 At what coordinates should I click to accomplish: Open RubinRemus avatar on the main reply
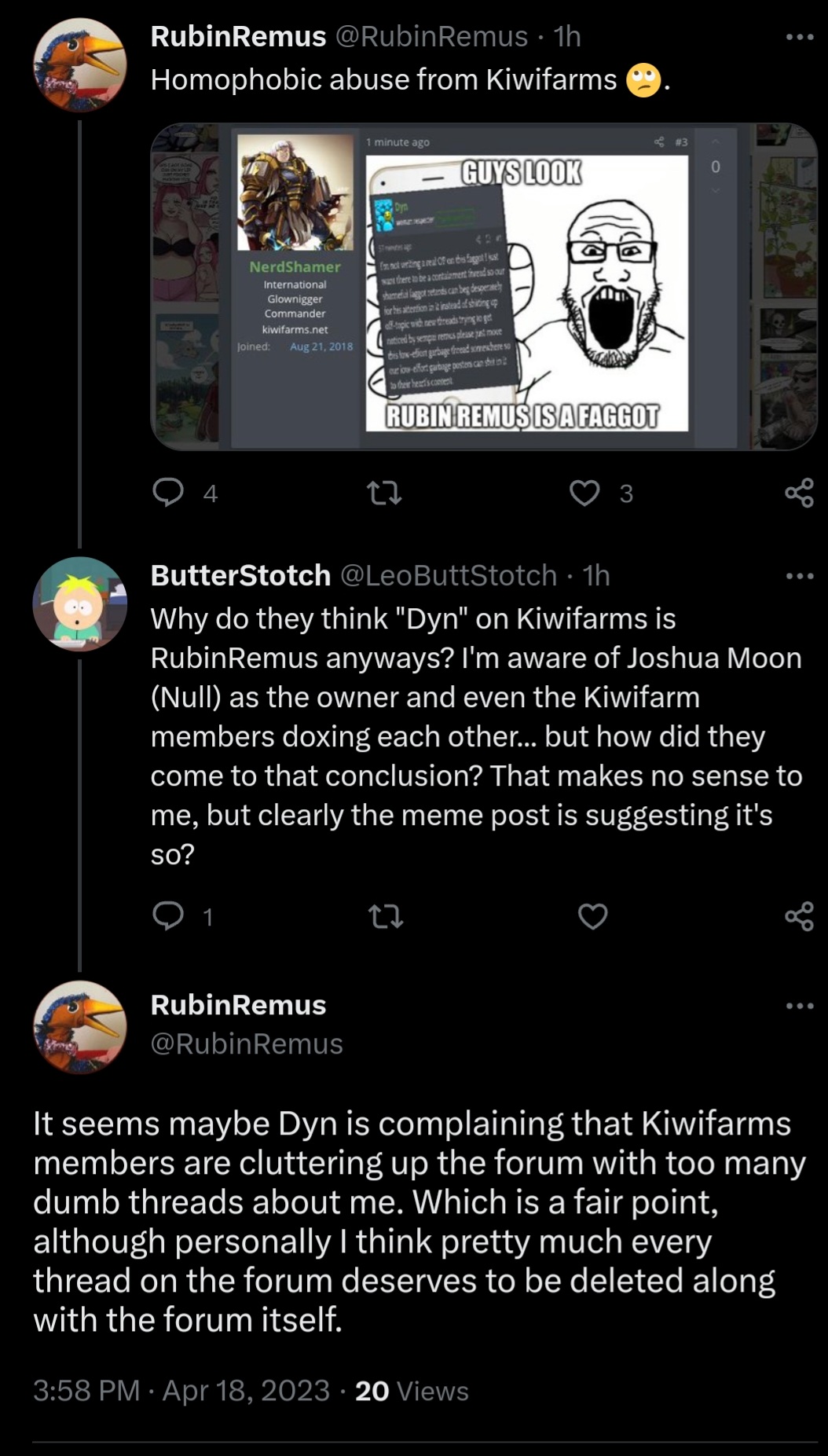(x=80, y=1027)
